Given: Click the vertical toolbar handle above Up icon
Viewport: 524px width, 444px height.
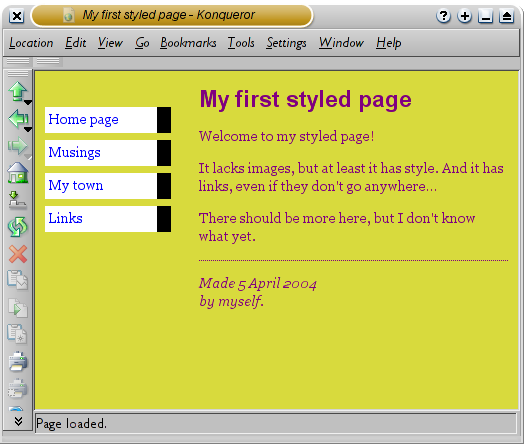Looking at the screenshot, I should pos(18,73).
